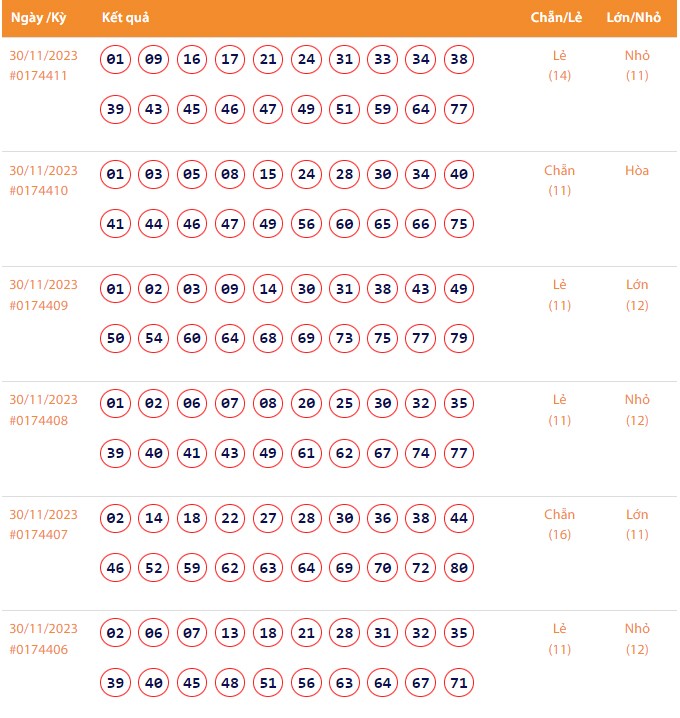Select ball 56 in draw #0174410
This screenshot has height=718, width=680.
pyautogui.click(x=307, y=224)
